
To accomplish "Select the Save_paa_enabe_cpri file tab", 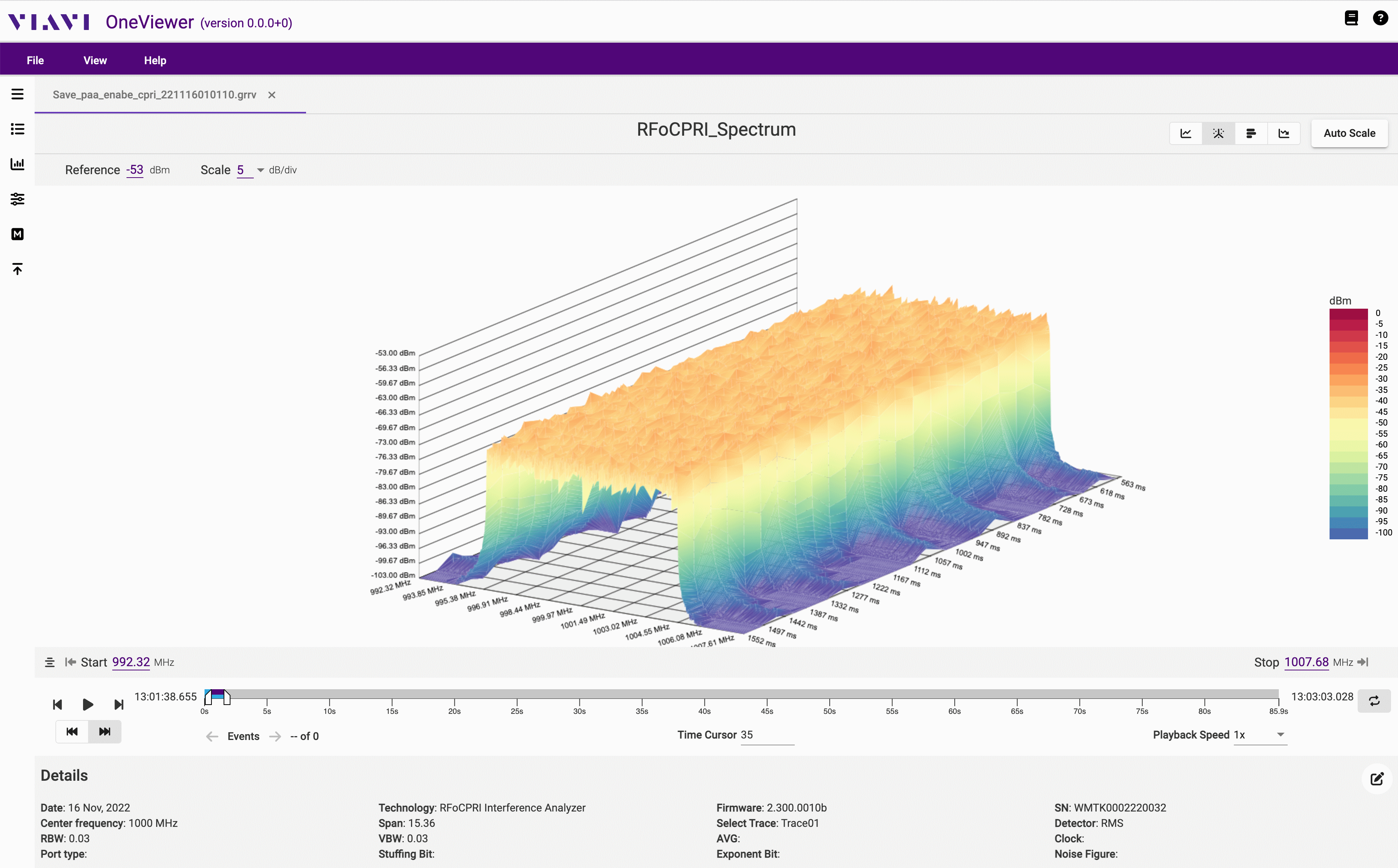I will (155, 95).
